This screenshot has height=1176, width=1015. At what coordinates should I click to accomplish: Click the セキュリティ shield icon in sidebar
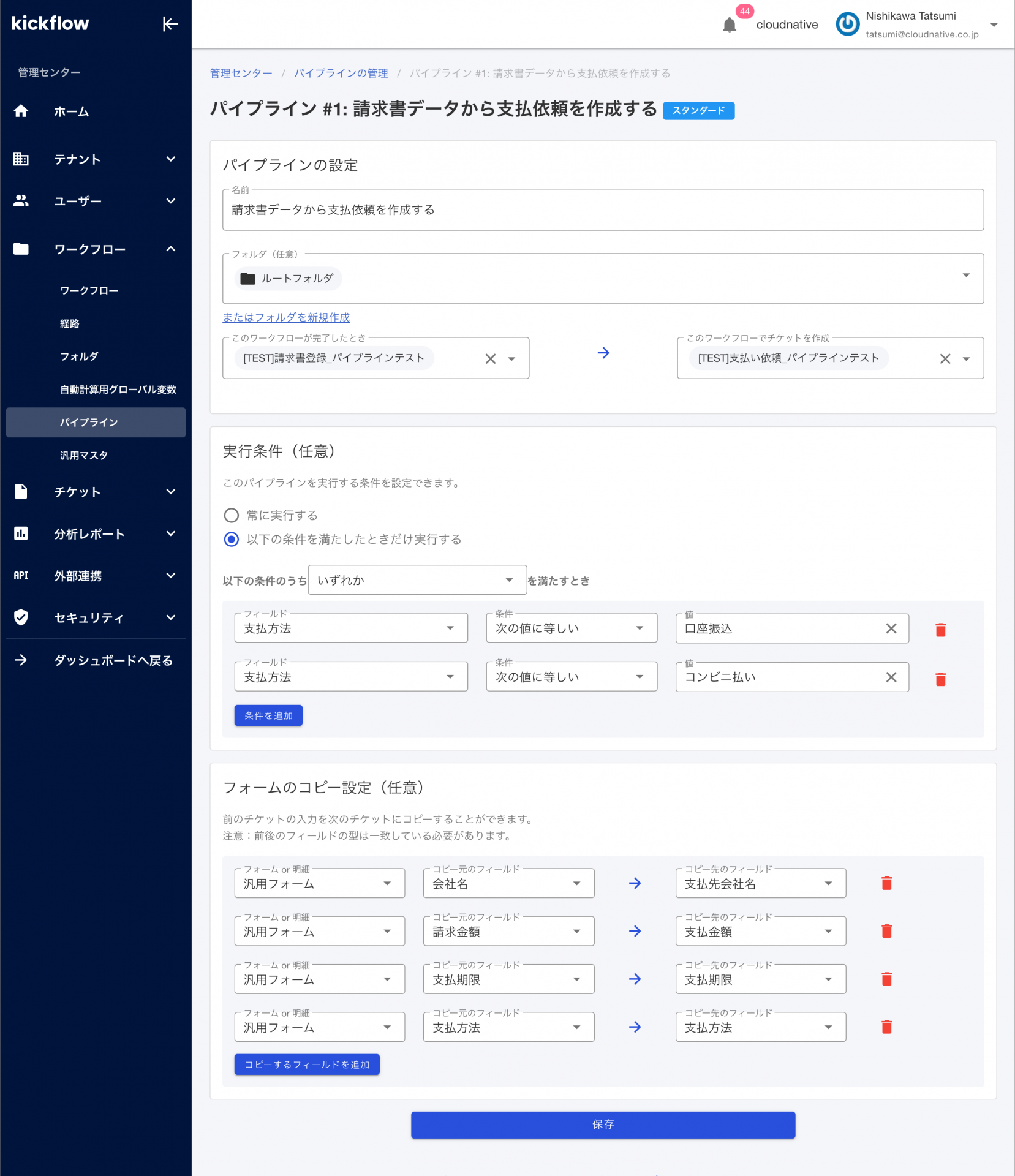(21, 617)
